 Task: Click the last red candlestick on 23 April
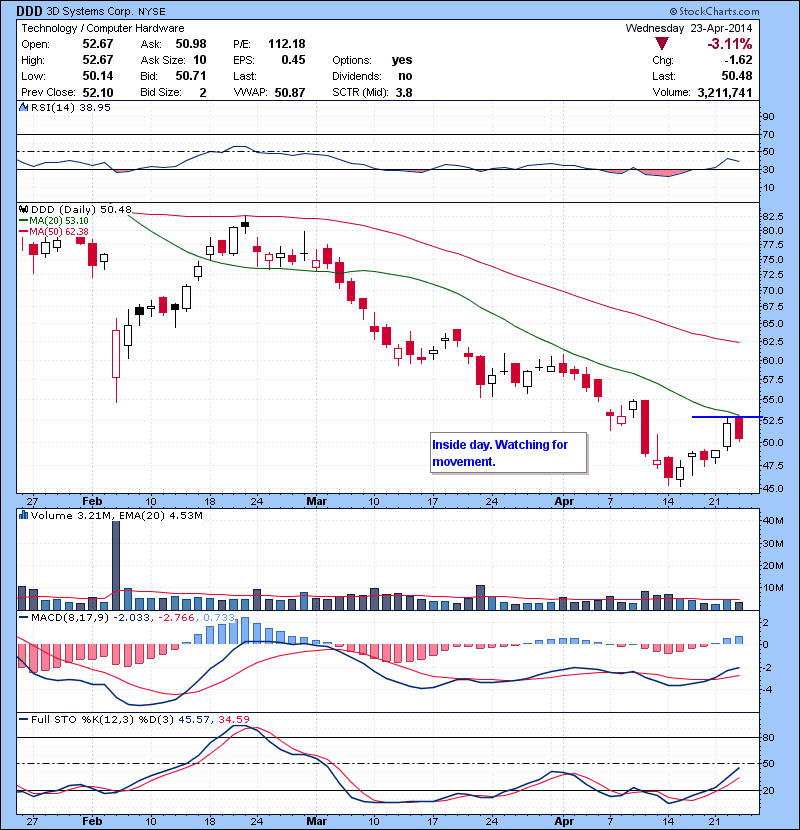(739, 428)
